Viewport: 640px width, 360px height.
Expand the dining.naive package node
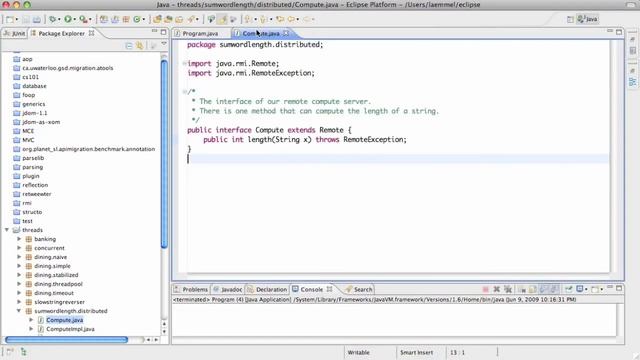19,257
